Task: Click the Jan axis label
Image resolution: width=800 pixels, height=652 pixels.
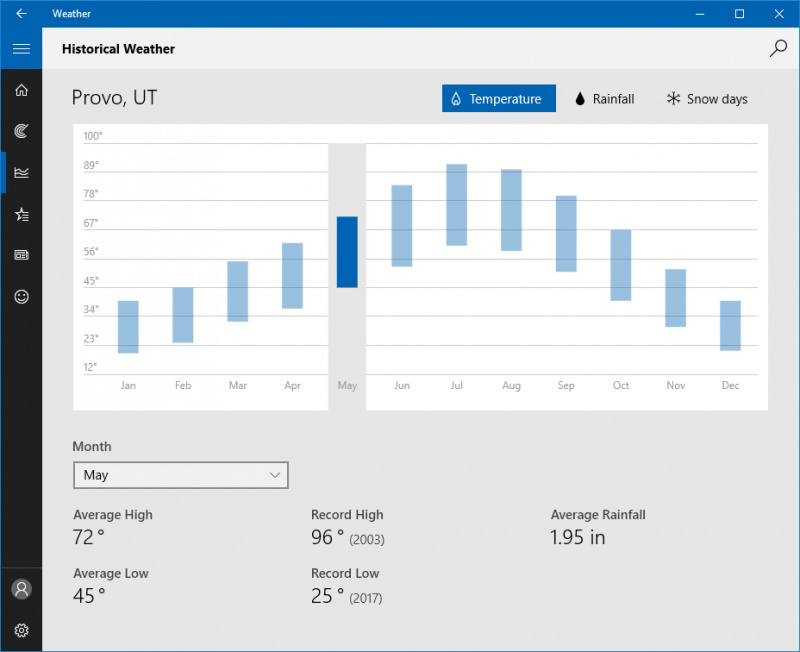Action: (x=128, y=385)
